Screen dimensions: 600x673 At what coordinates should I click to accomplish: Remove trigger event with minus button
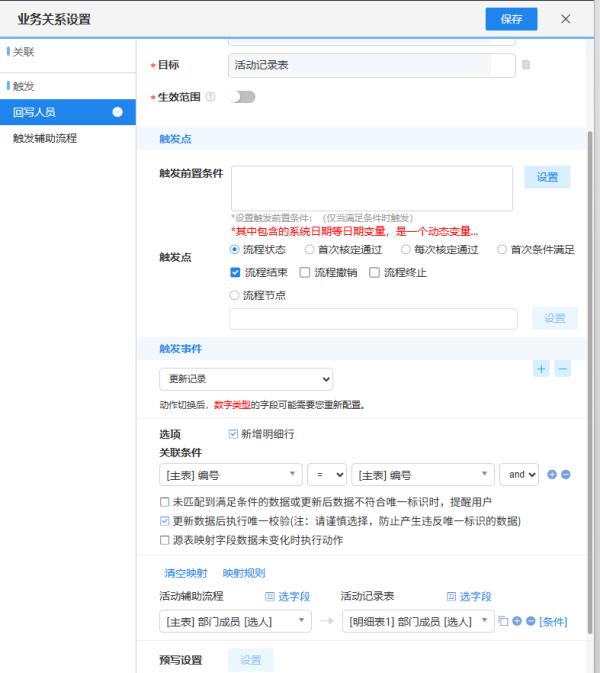tap(562, 369)
